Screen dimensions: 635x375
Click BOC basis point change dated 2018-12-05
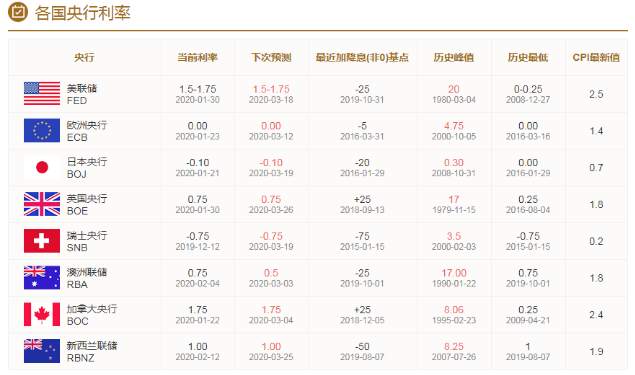point(362,315)
